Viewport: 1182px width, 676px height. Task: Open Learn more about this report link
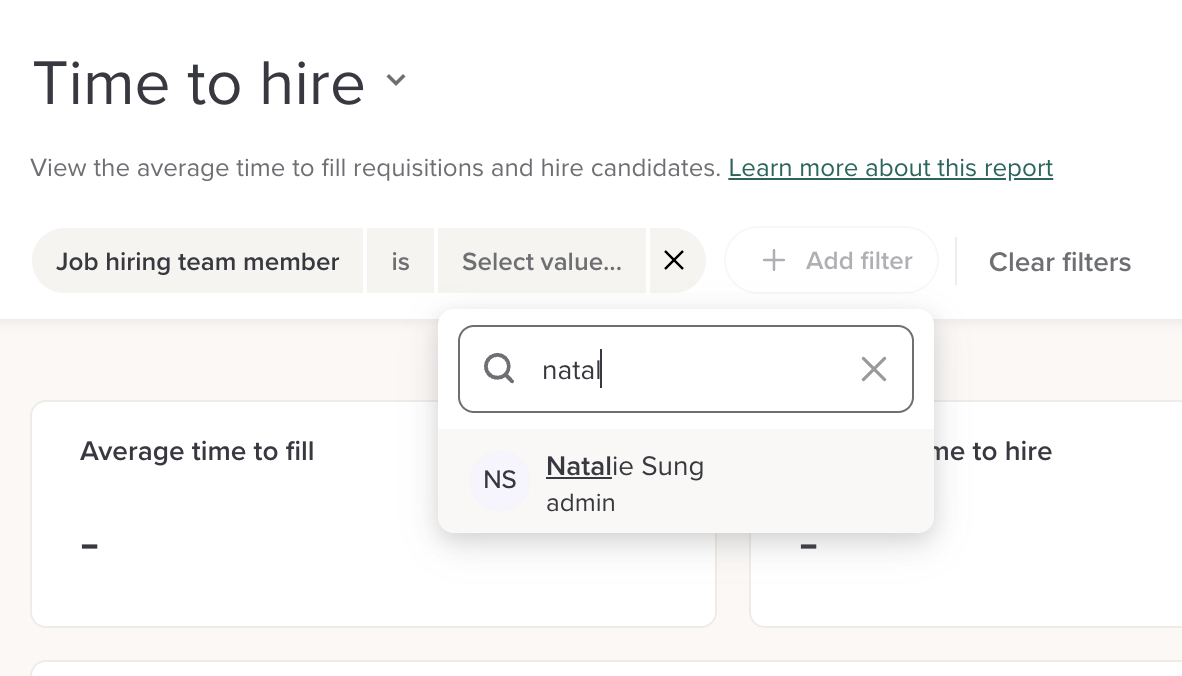pos(890,168)
